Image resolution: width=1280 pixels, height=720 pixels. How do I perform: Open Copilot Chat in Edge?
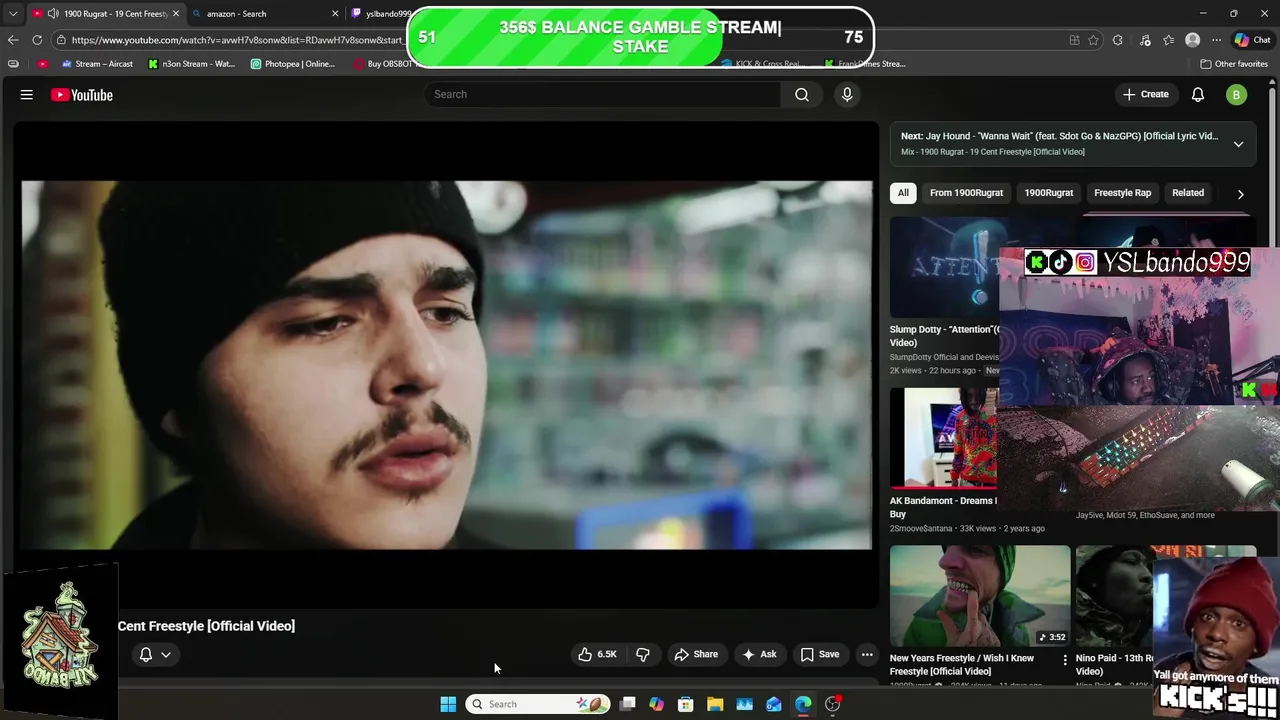[1252, 40]
